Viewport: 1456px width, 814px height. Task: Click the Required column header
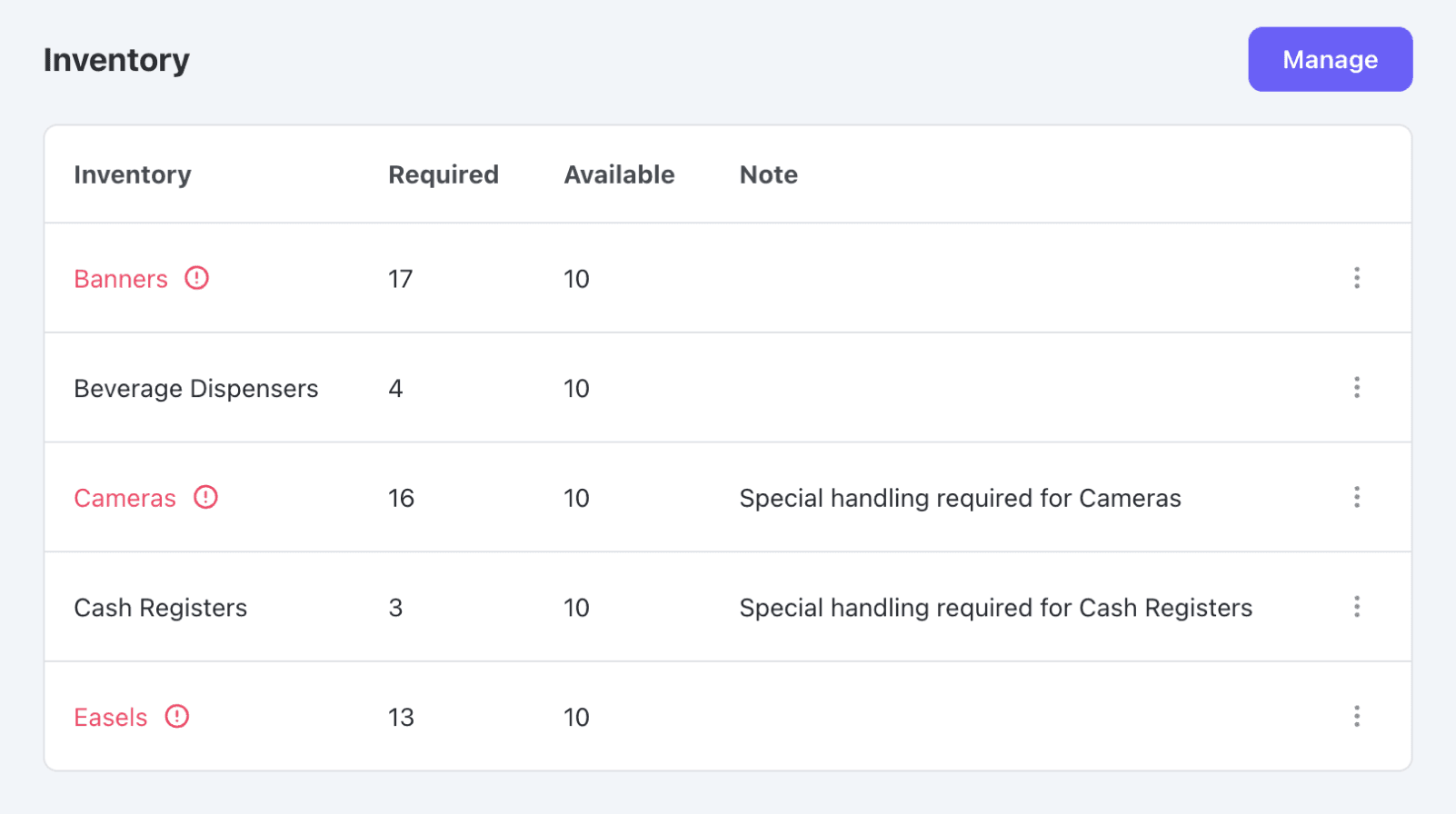click(444, 174)
